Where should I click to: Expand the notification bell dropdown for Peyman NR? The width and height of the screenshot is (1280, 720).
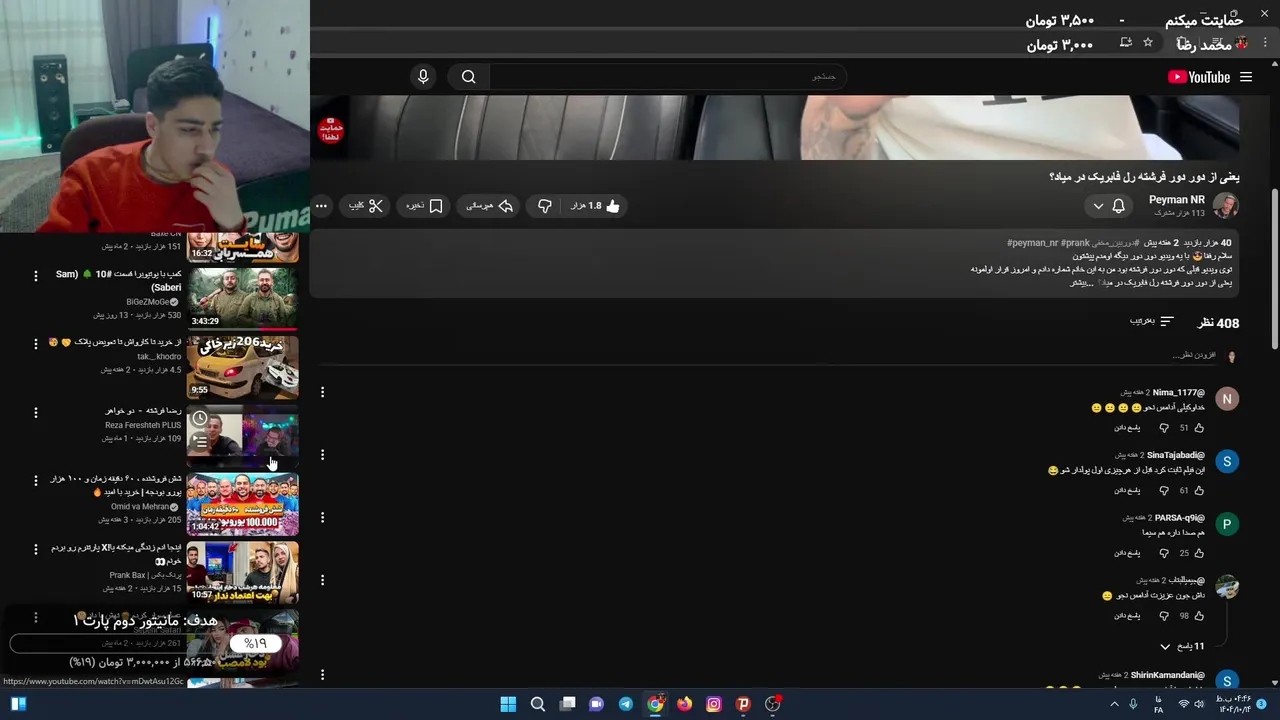pyautogui.click(x=1108, y=206)
